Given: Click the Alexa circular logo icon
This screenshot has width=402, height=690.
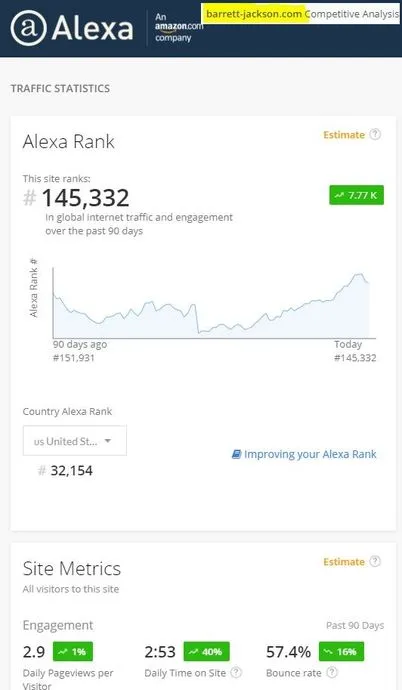Looking at the screenshot, I should point(29,29).
